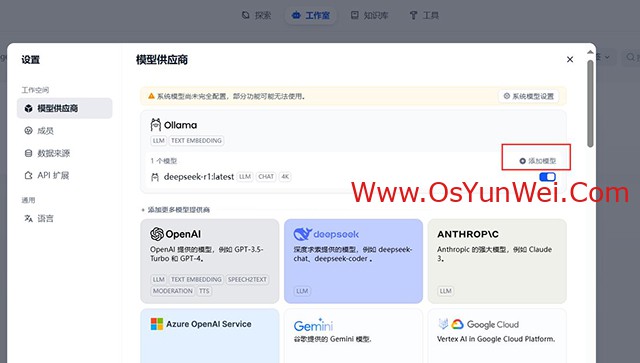
Task: Select 模型供应商 in settings sidebar
Action: click(x=64, y=108)
